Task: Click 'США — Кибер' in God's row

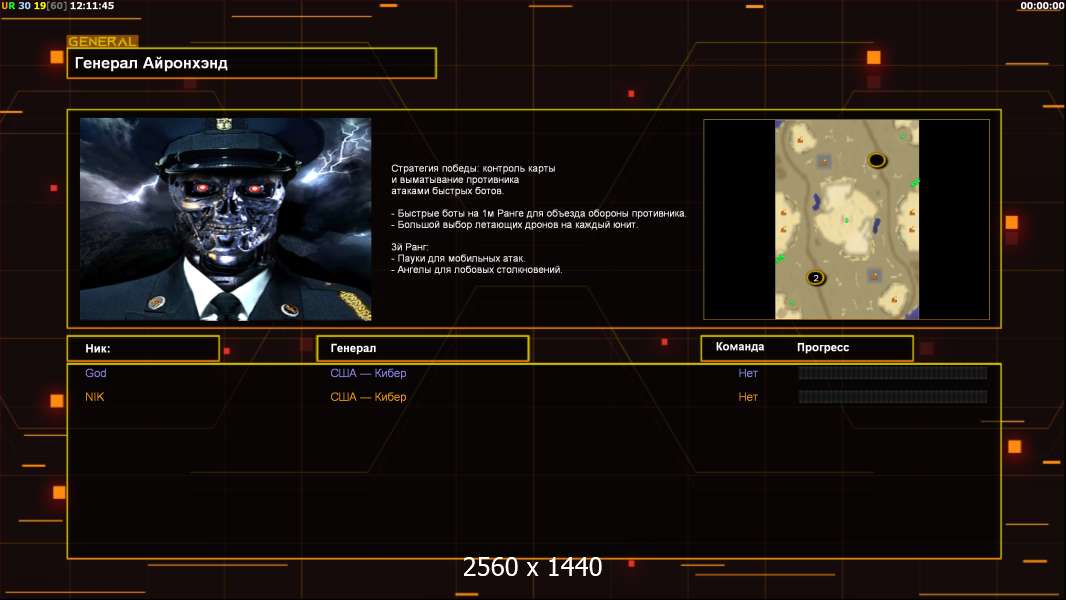Action: point(368,373)
